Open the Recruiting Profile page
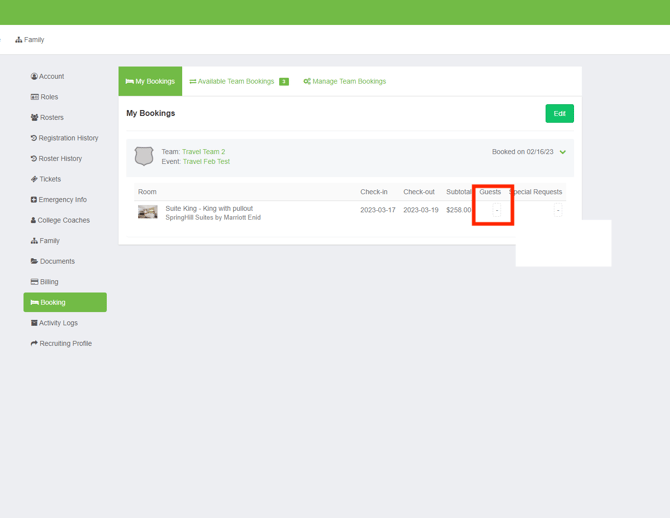This screenshot has height=518, width=670. [62, 343]
